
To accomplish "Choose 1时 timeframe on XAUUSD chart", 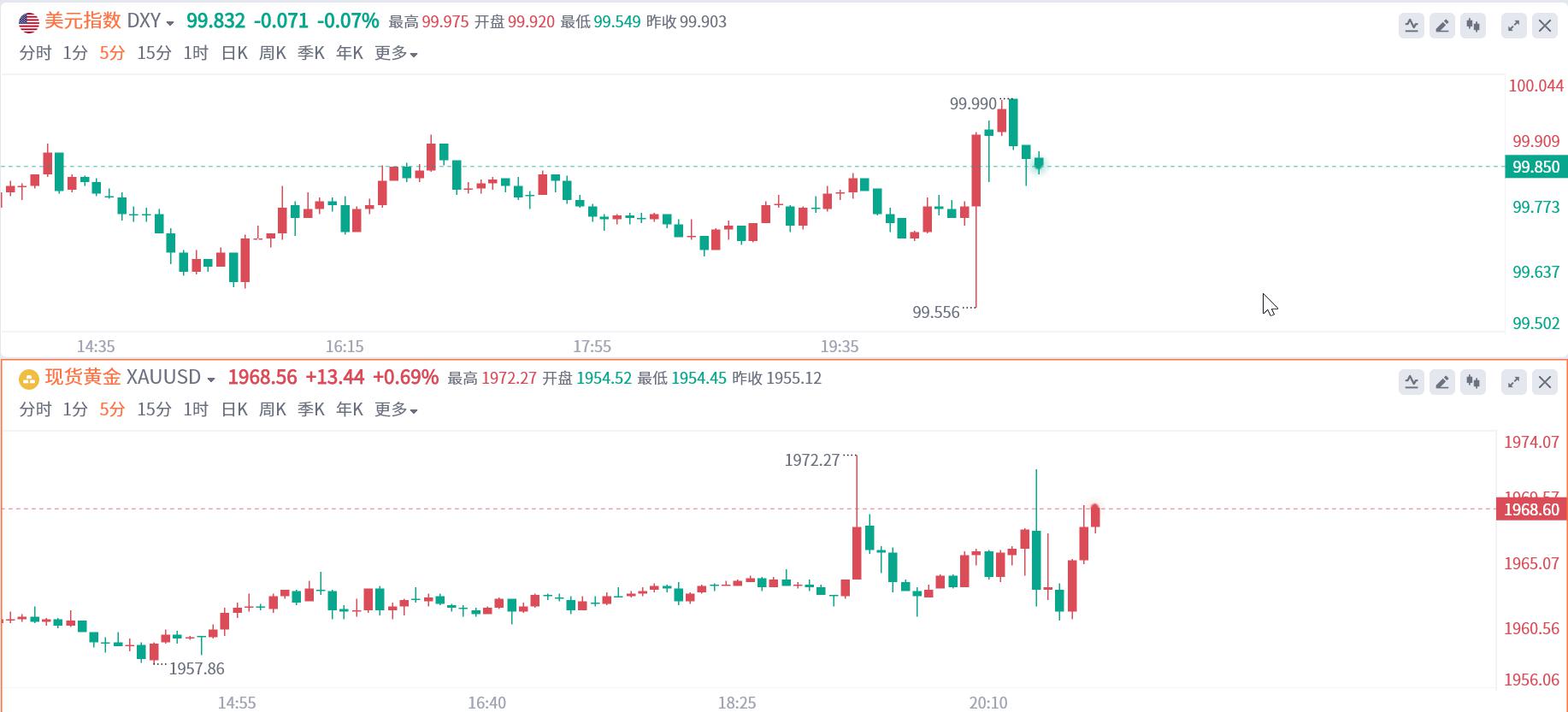I will click(x=196, y=409).
